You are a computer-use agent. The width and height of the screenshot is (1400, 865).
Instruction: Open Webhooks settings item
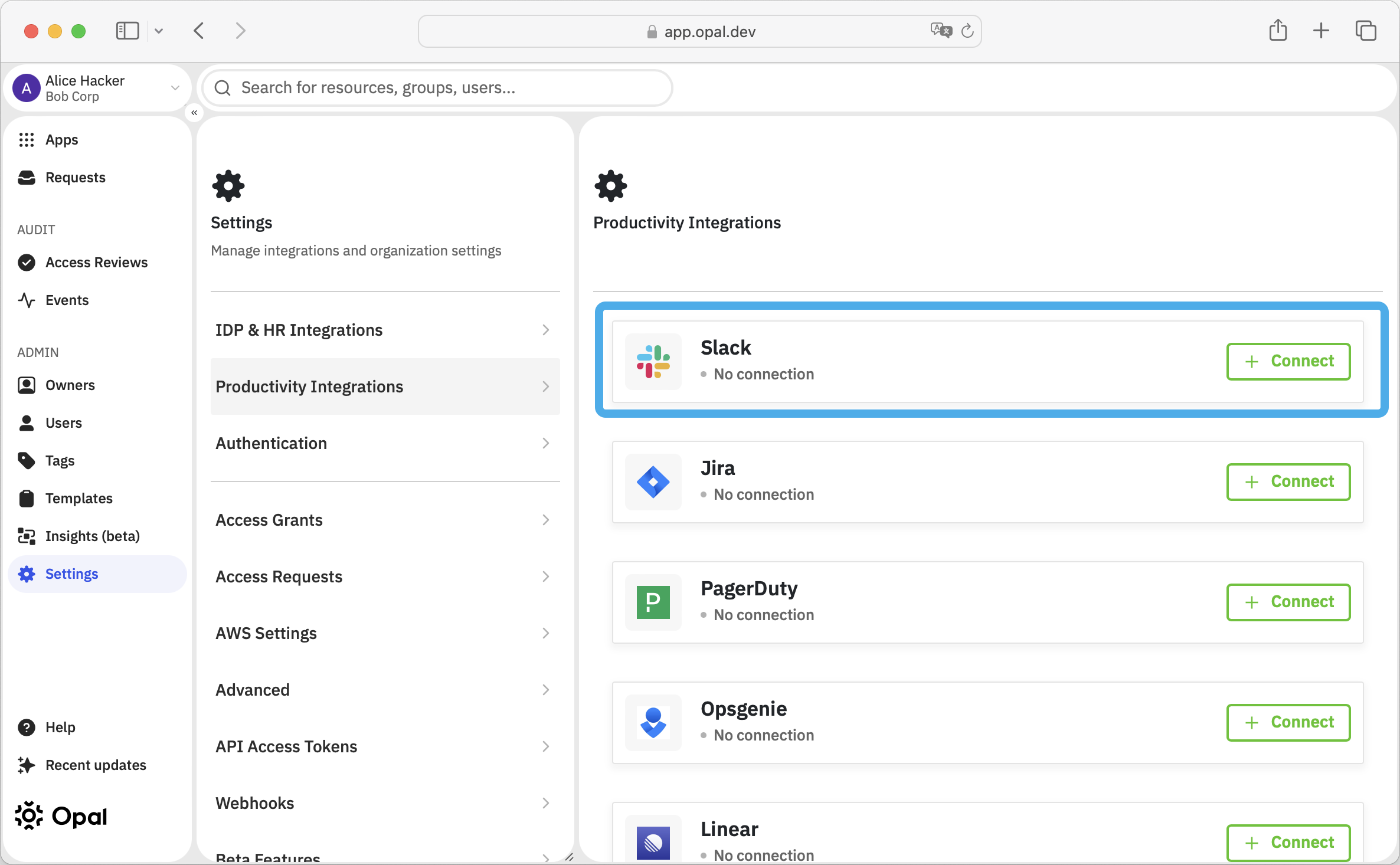(385, 803)
